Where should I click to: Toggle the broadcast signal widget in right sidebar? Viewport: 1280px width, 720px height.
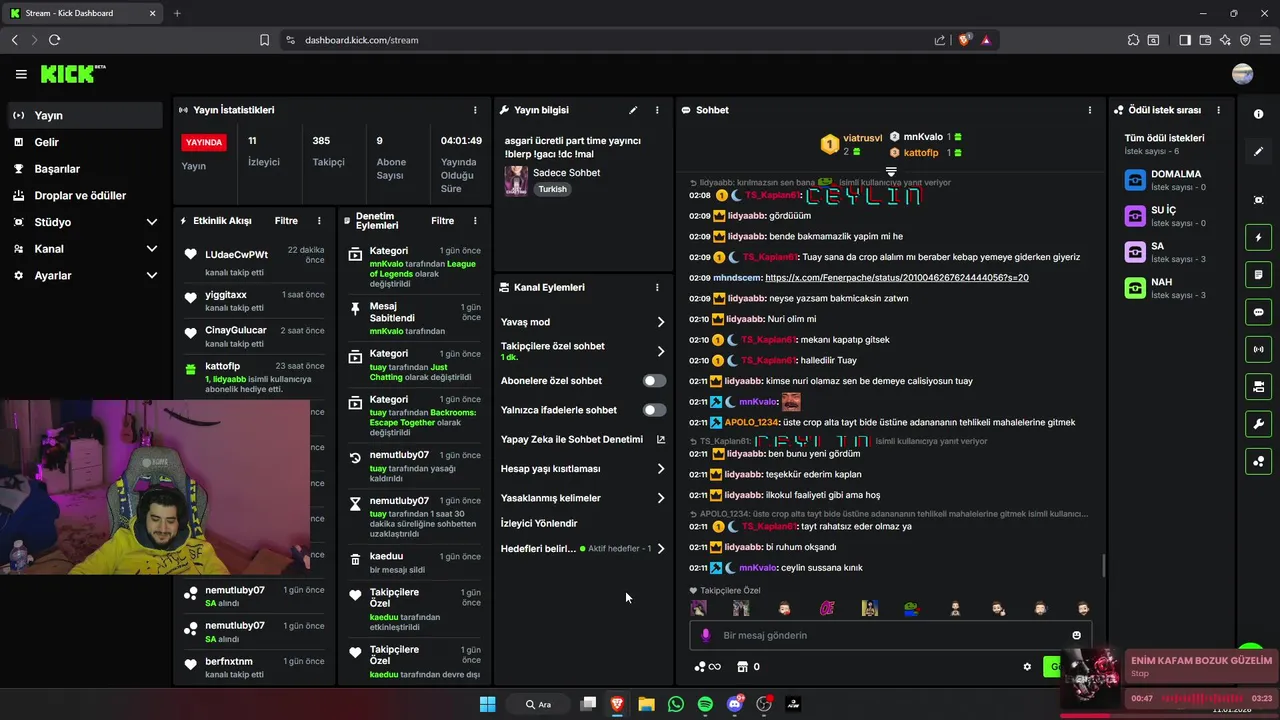(1258, 349)
